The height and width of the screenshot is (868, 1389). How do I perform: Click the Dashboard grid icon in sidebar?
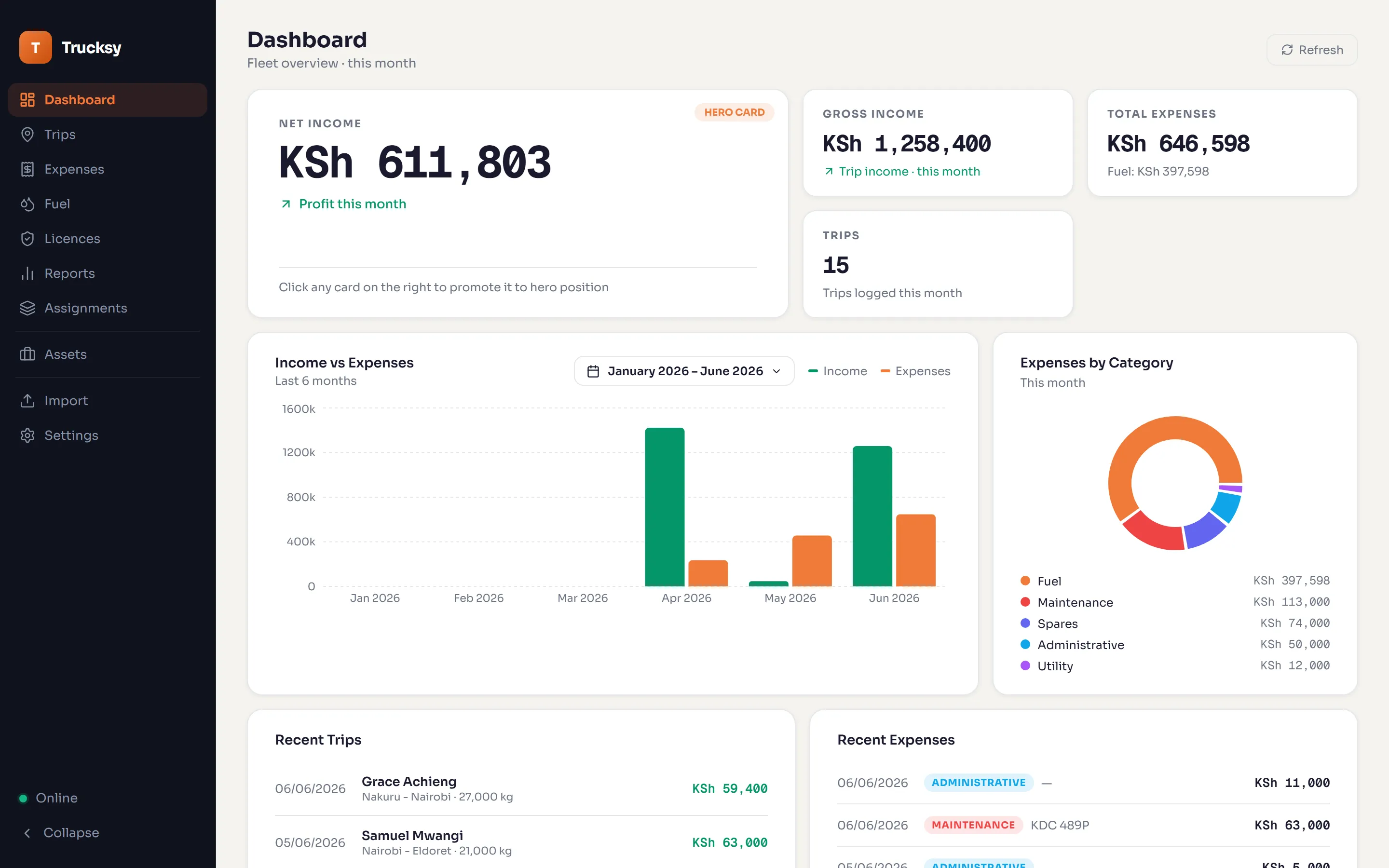(27, 100)
